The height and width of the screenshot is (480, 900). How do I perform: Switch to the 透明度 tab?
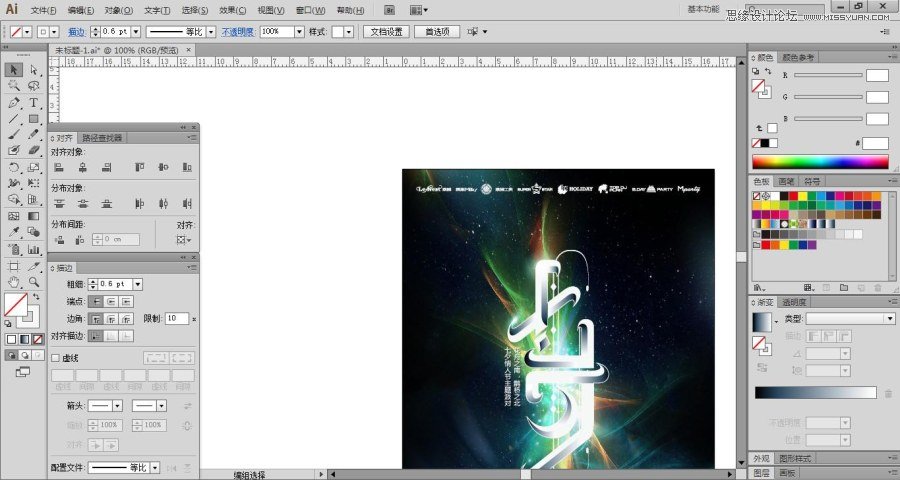(x=794, y=302)
